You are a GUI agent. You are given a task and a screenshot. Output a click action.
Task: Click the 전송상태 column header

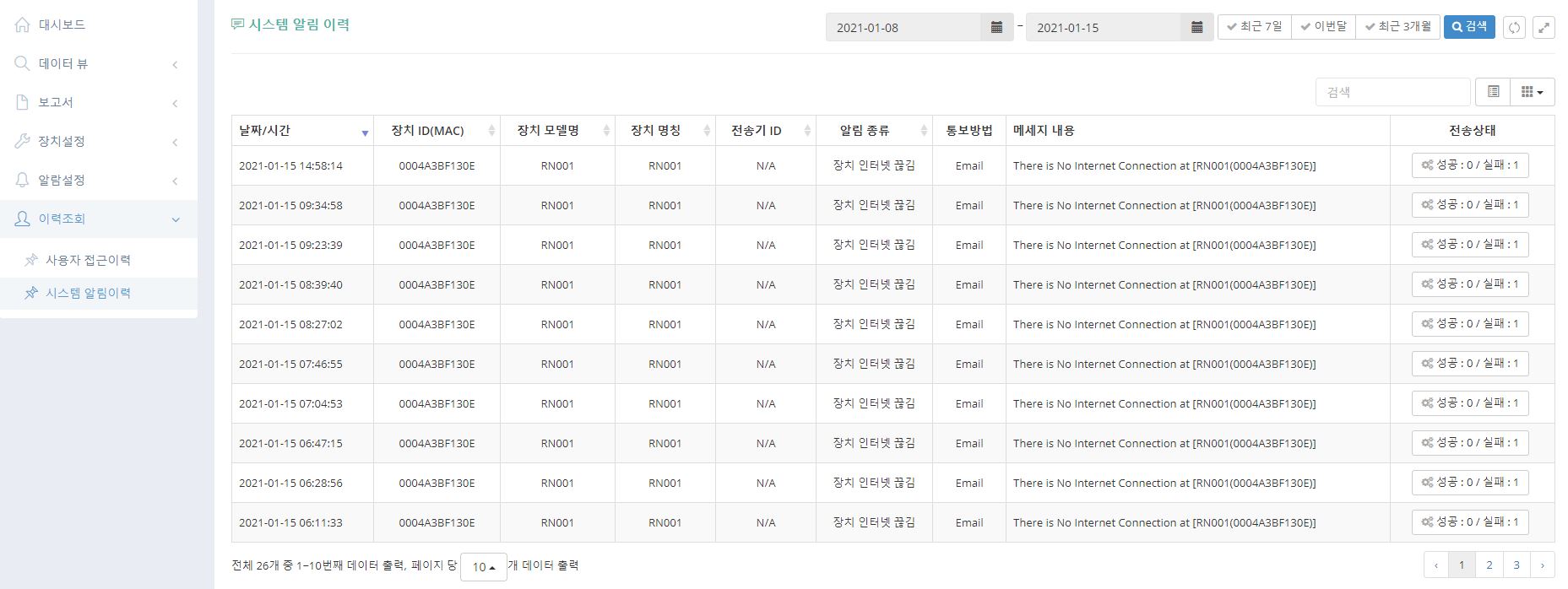click(1473, 131)
